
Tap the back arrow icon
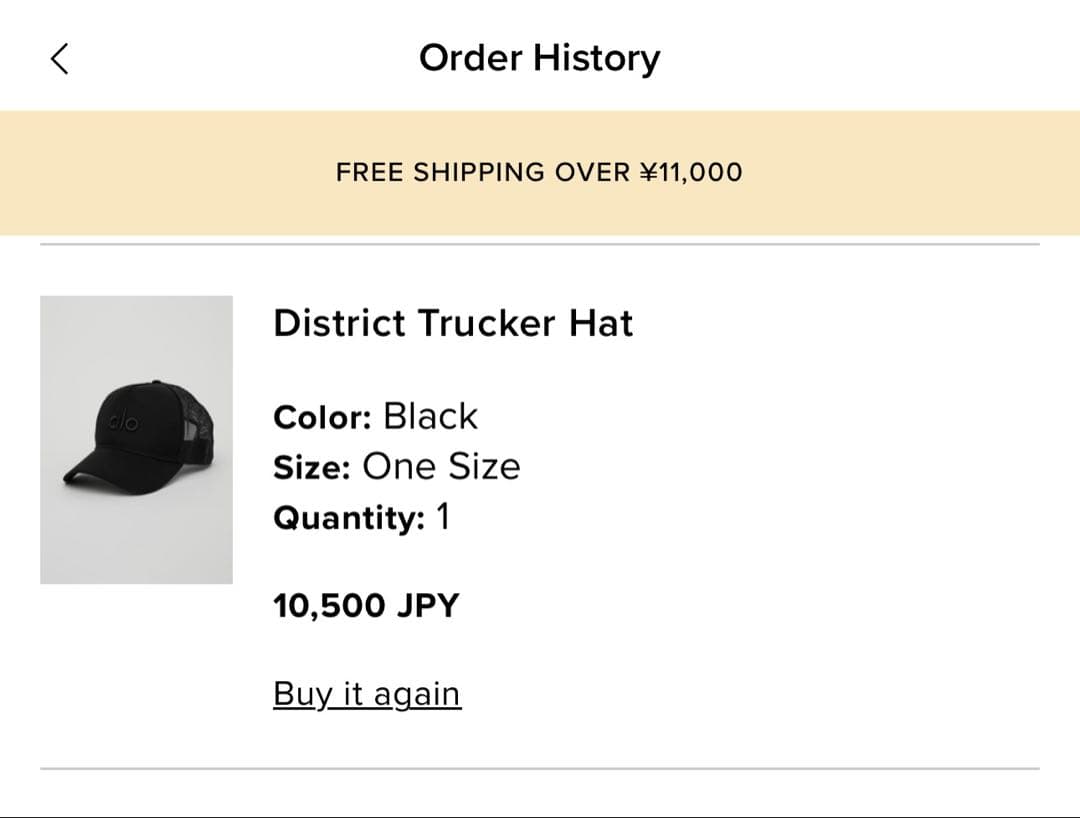tap(60, 59)
